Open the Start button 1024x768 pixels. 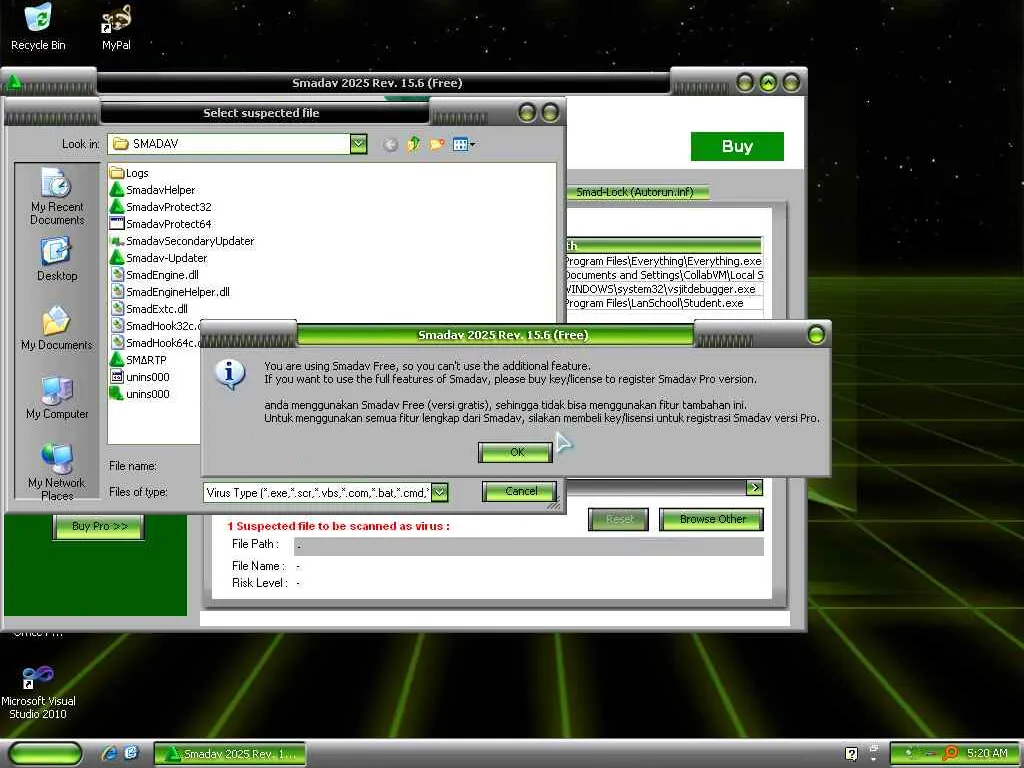45,753
